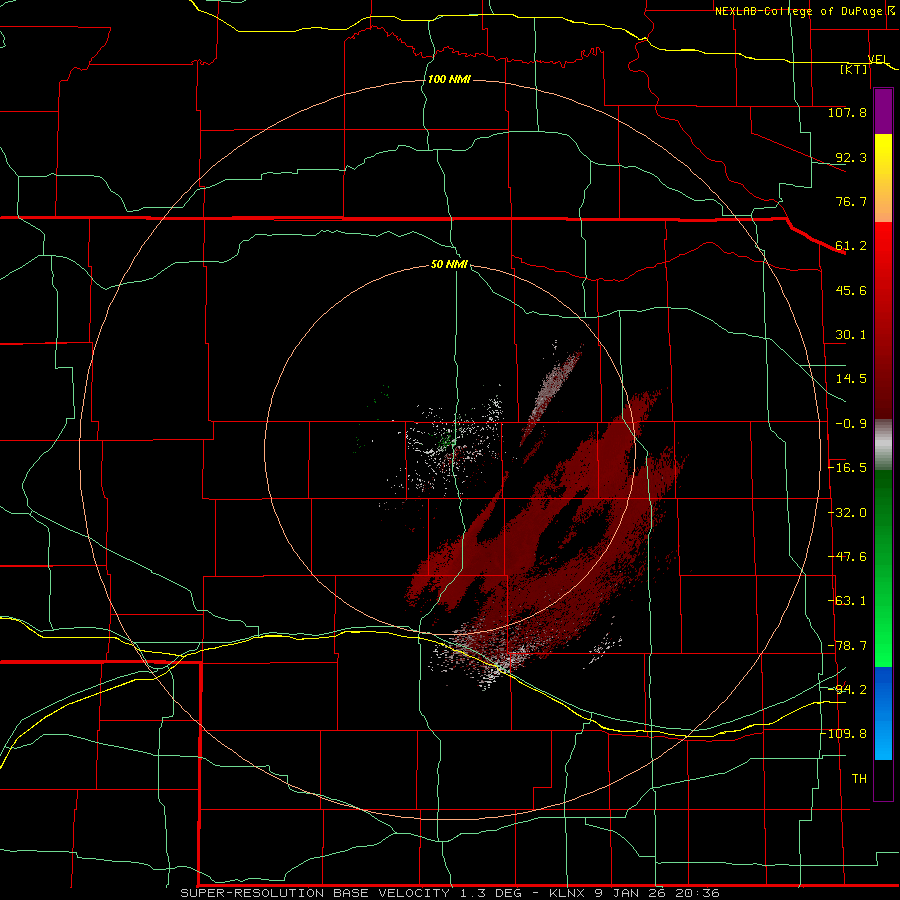
Task: Click the 50 NMI range ring label
Action: tap(449, 264)
